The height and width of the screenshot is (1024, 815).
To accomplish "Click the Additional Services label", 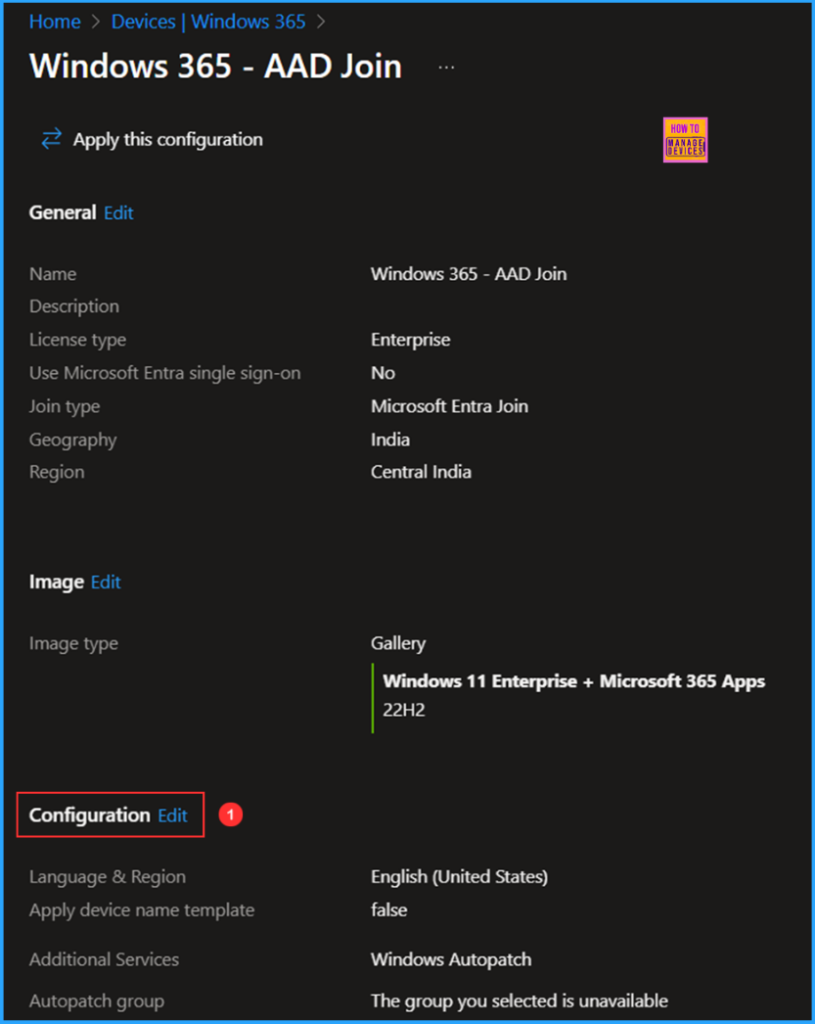I will (x=104, y=959).
